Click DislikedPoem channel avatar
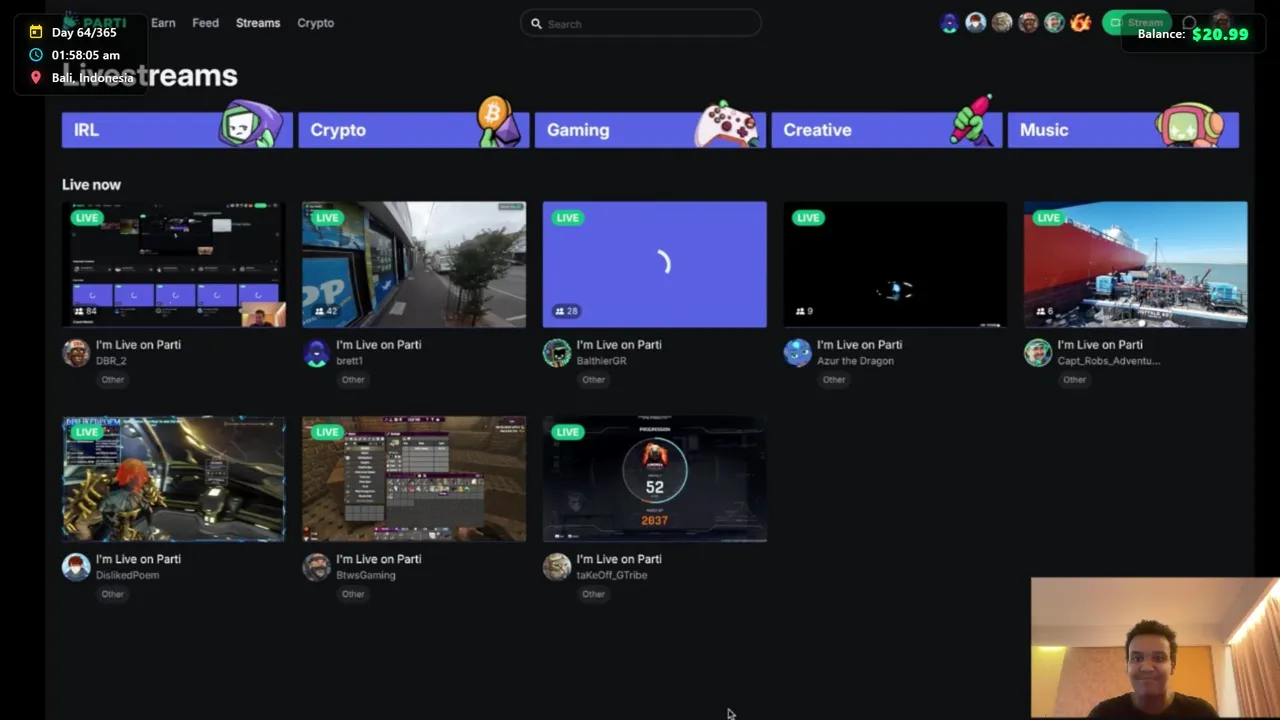 (x=76, y=566)
